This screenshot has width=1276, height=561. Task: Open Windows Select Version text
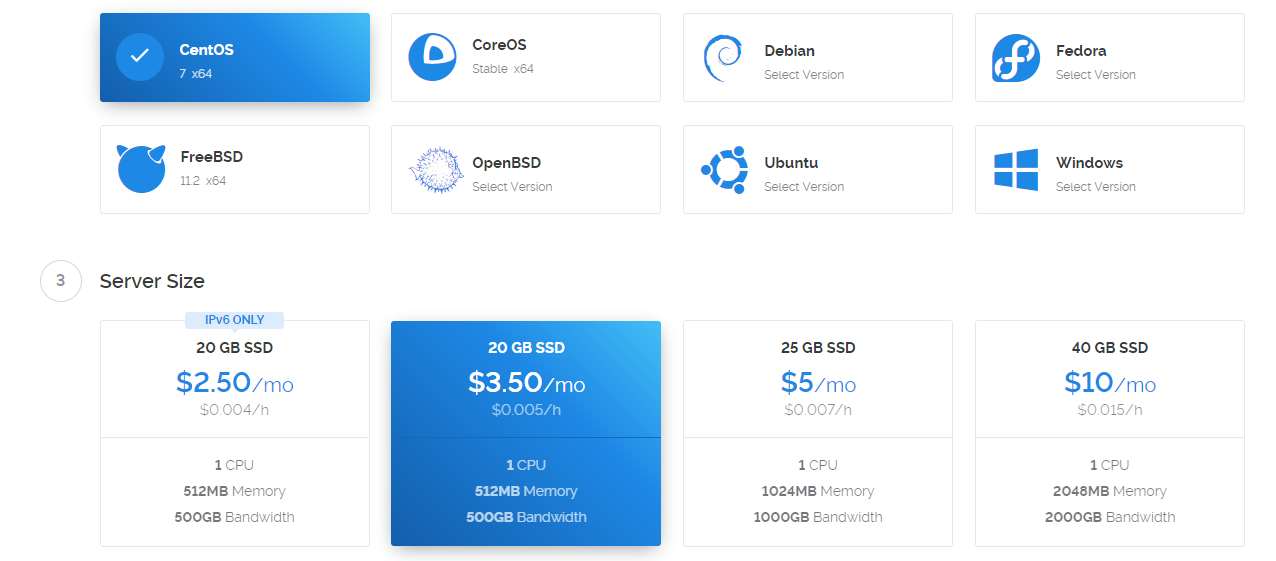pyautogui.click(x=1096, y=187)
